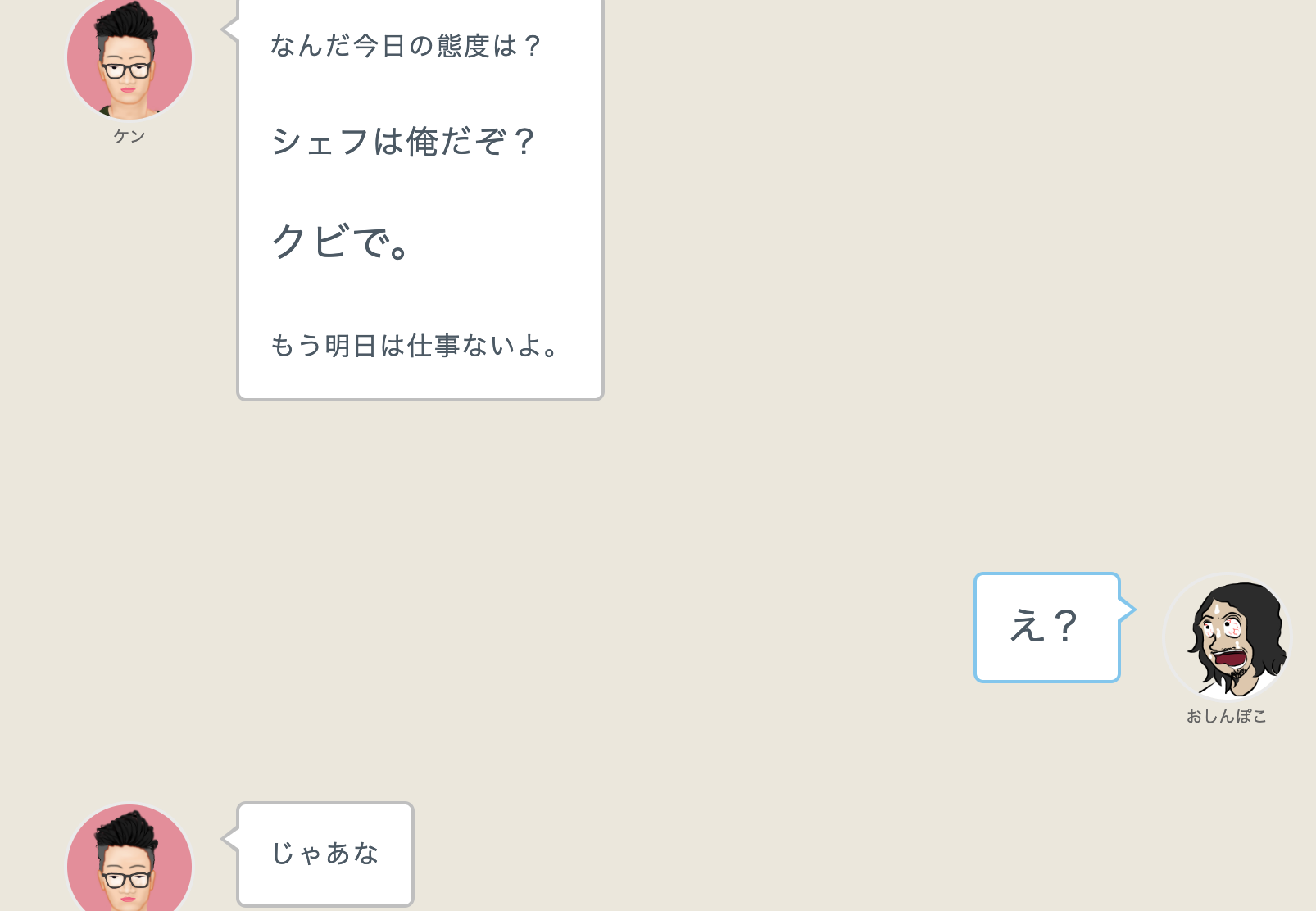Click the bubble tail beside なんだ今日の態度は？
Image resolution: width=1316 pixels, height=911 pixels.
click(x=229, y=29)
